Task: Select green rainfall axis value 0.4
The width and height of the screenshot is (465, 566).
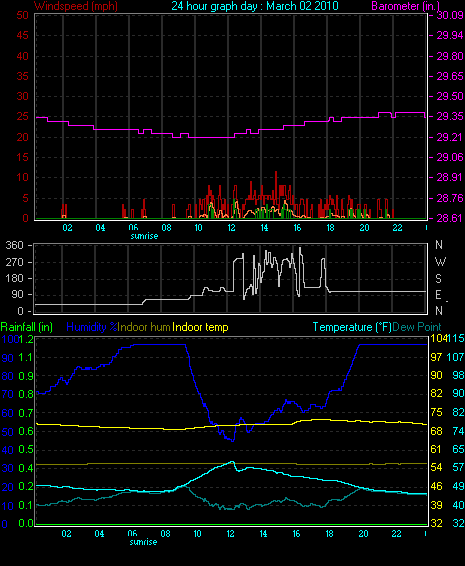Action: pos(26,468)
